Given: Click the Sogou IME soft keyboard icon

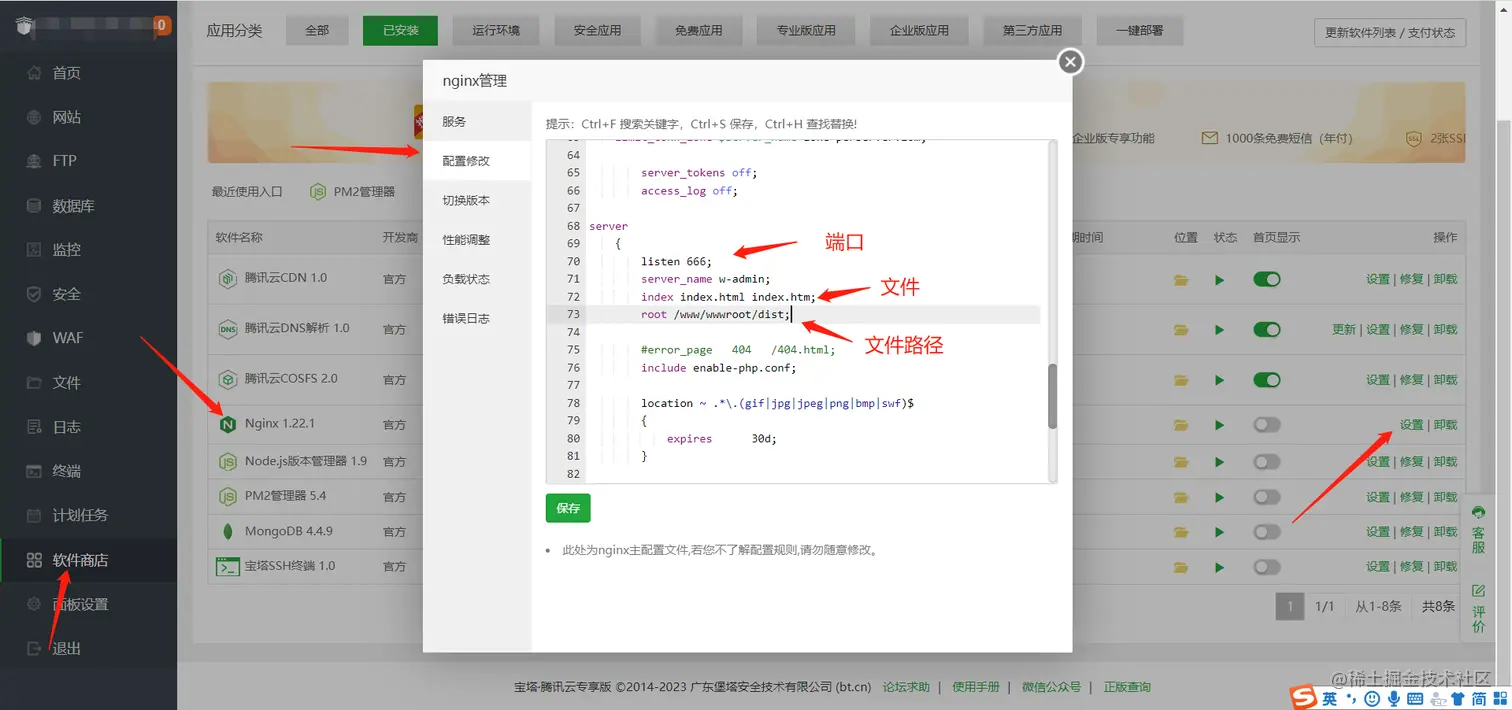Looking at the screenshot, I should (1415, 698).
